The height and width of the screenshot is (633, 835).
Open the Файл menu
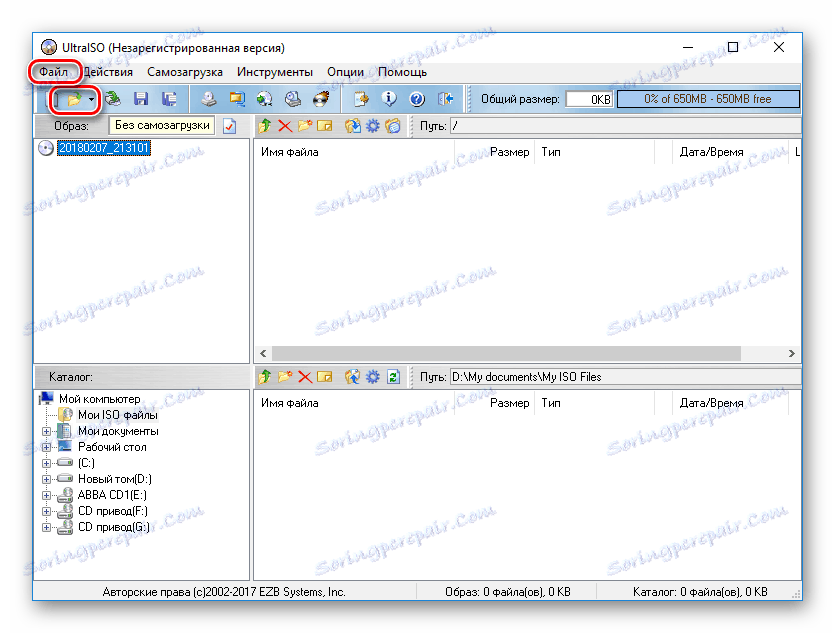click(x=53, y=72)
